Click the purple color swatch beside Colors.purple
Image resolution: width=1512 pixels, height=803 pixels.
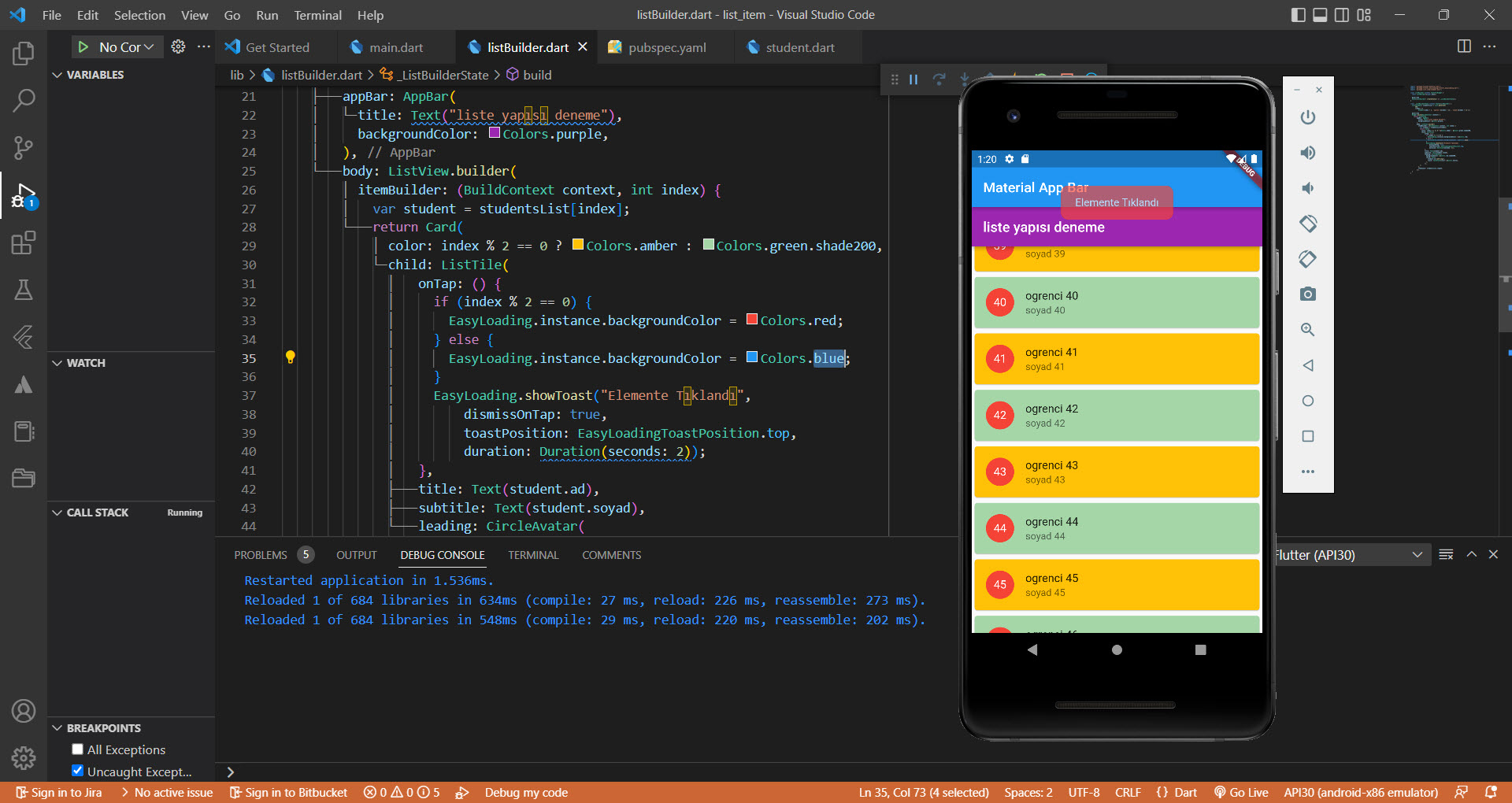(x=494, y=133)
